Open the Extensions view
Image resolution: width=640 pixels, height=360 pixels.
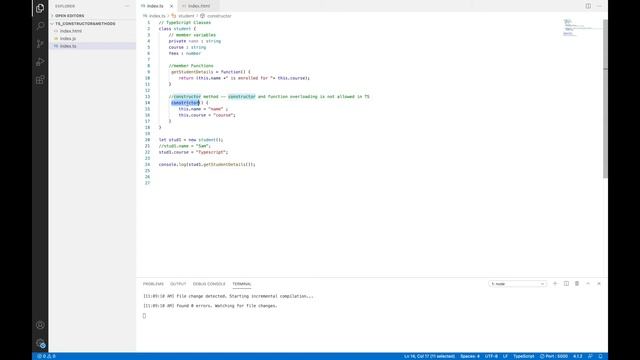pyautogui.click(x=40, y=80)
